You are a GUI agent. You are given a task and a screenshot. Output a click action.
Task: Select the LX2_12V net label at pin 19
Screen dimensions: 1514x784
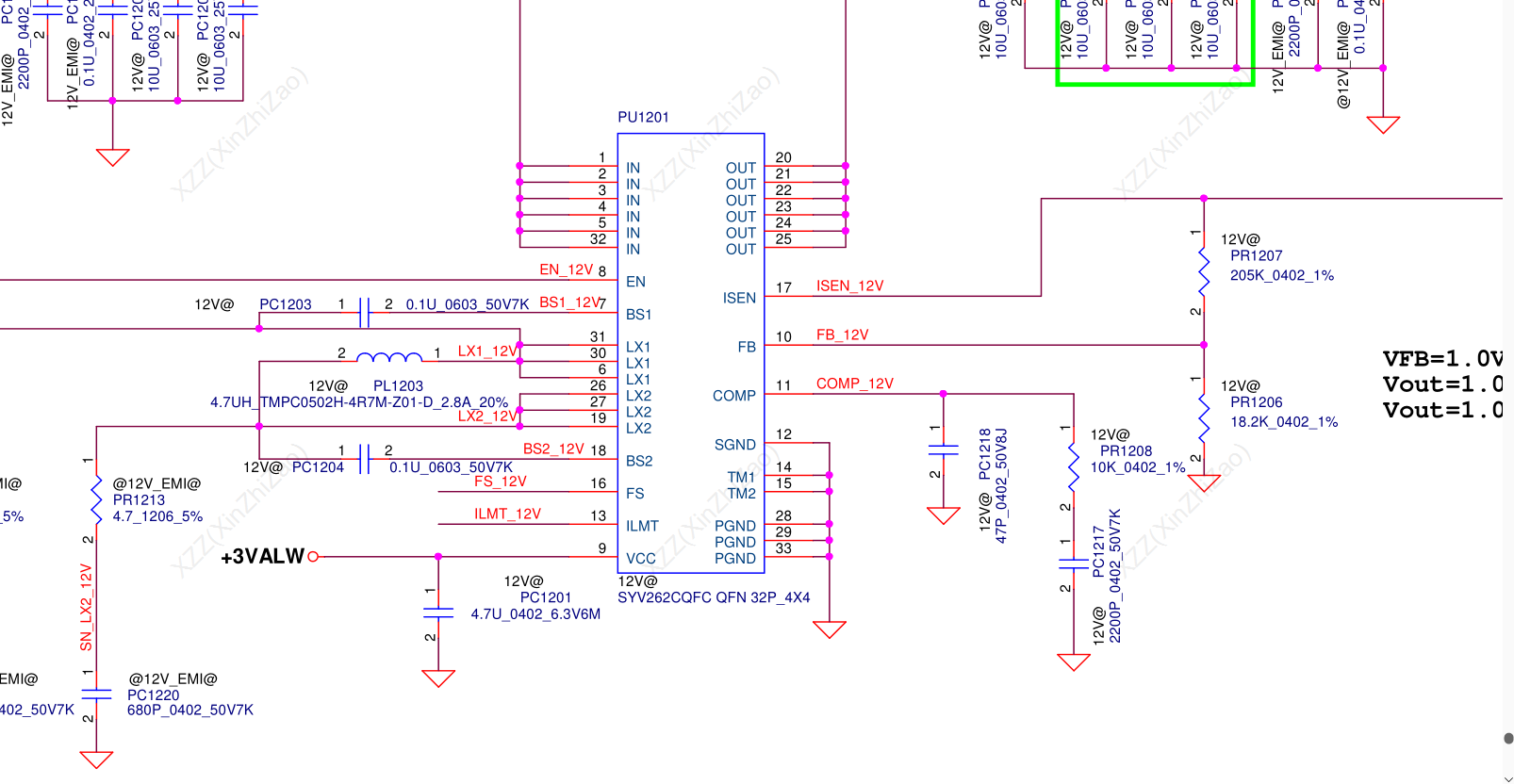point(487,416)
